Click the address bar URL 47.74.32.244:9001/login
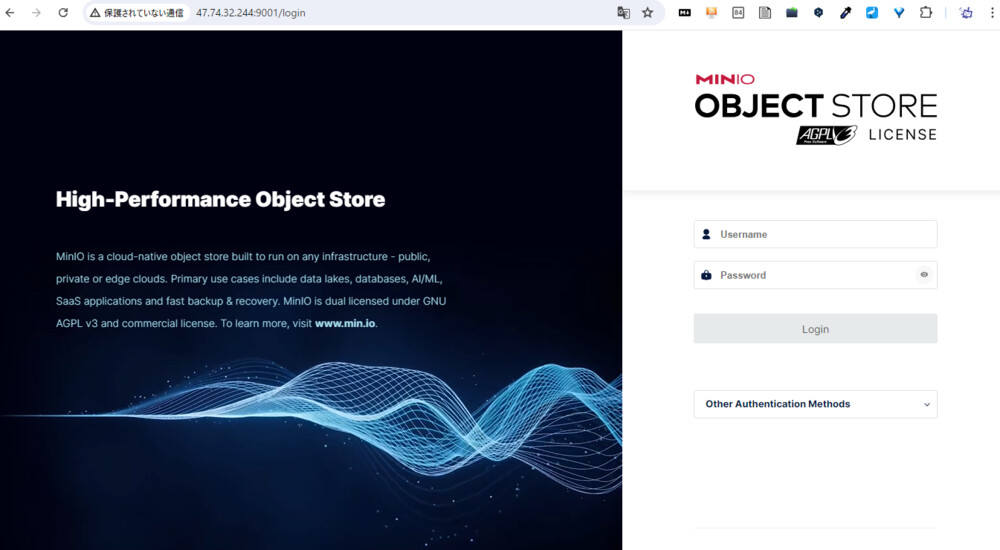 pos(251,13)
